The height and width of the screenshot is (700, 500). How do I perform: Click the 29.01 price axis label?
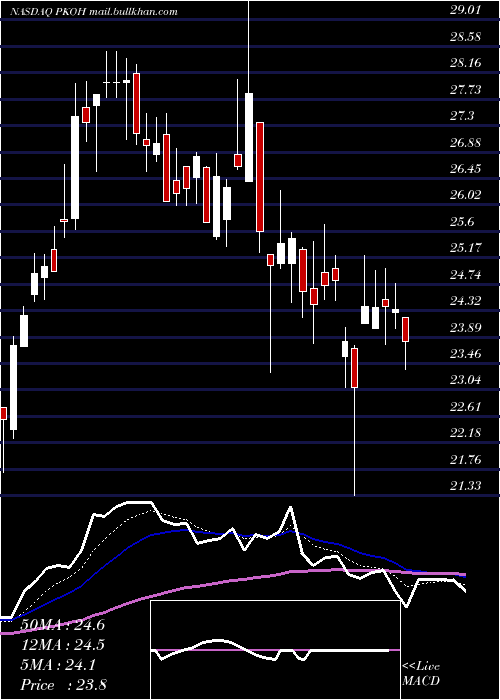click(x=465, y=10)
